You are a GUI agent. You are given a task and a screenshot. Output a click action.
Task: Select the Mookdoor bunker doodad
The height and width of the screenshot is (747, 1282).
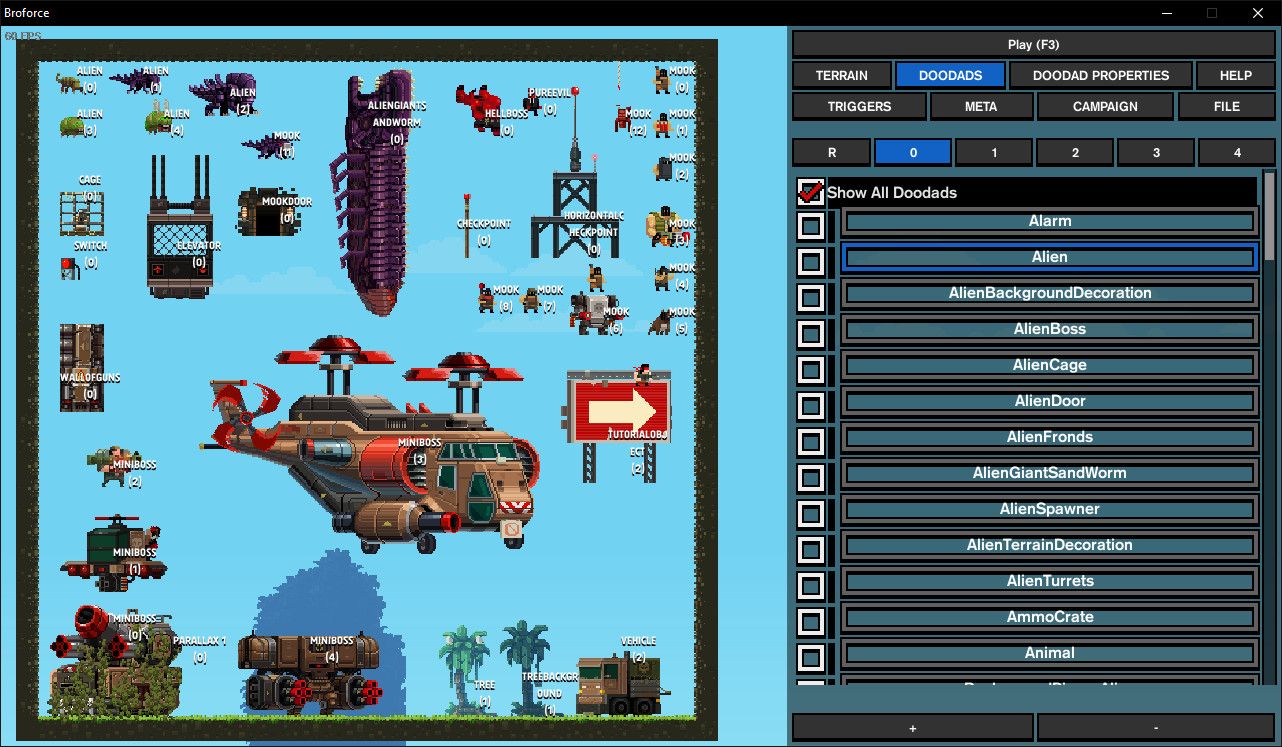pyautogui.click(x=267, y=212)
